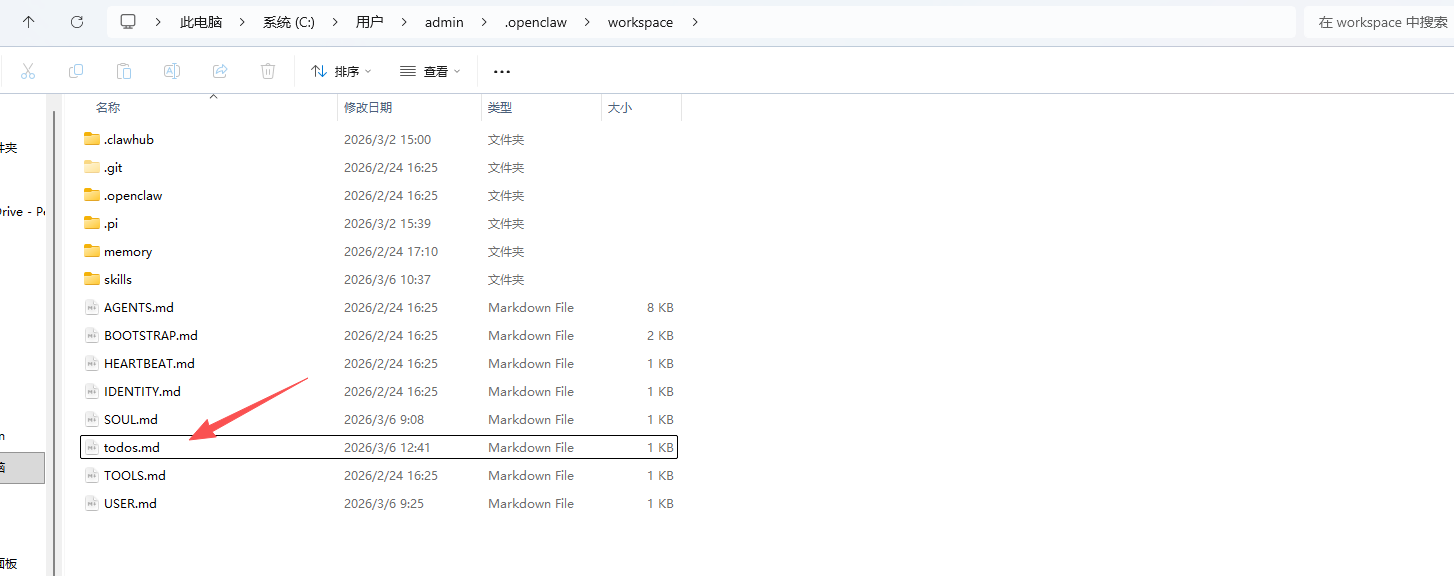Screen dimensions: 1454x576
Task: Expand chevron after 此电脑 in address bar
Action: tap(243, 22)
